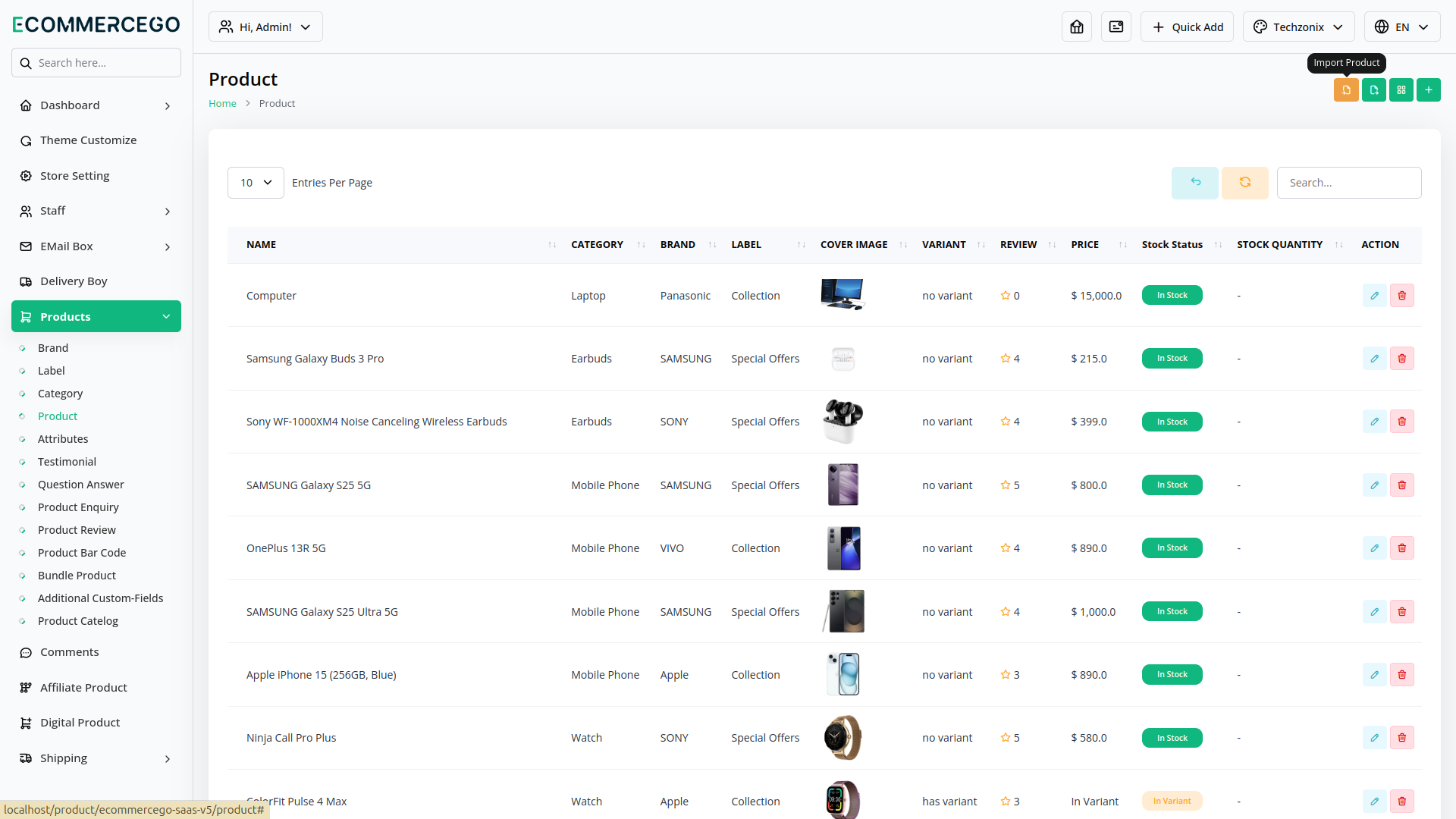
Task: Edit the Computer product
Action: point(1374,296)
